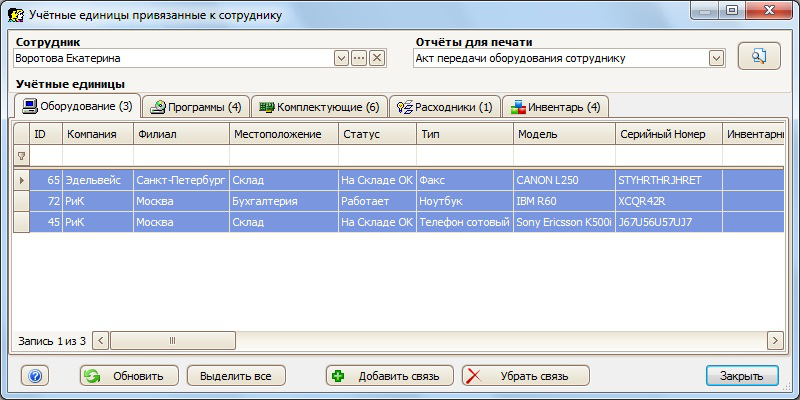Click the Обновить button

point(129,376)
